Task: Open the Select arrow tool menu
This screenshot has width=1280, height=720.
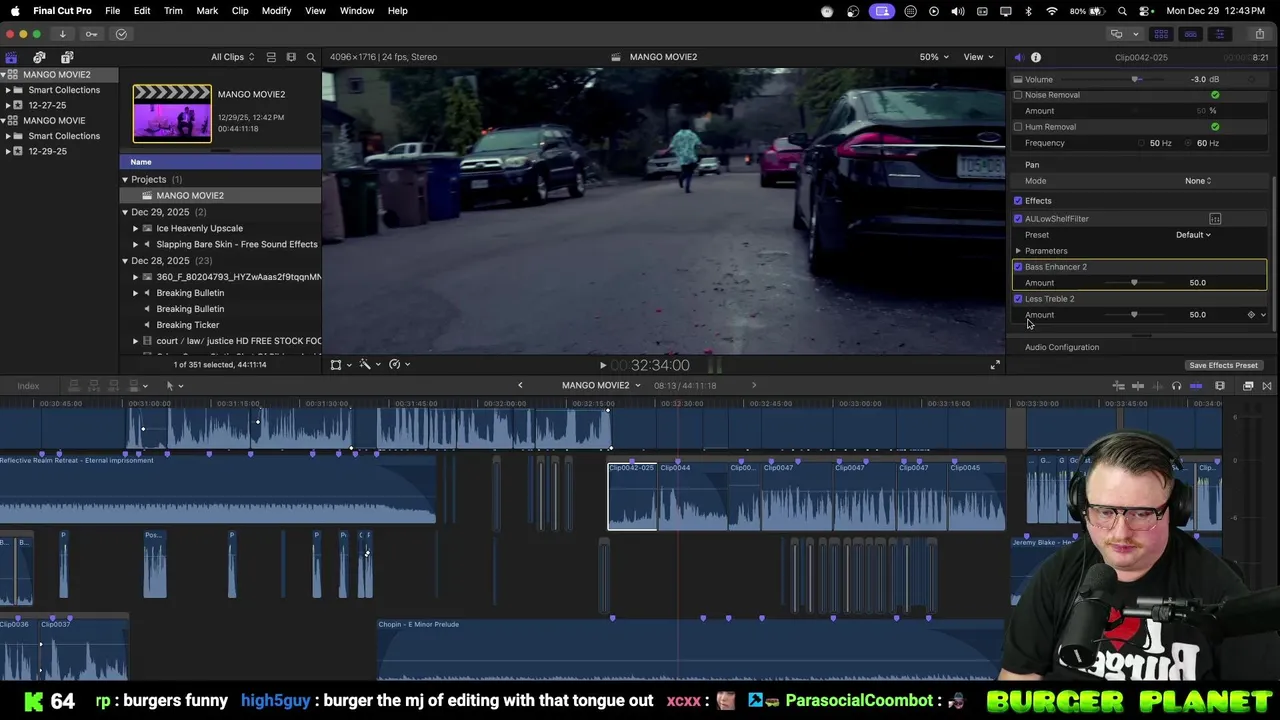Action: coord(173,386)
